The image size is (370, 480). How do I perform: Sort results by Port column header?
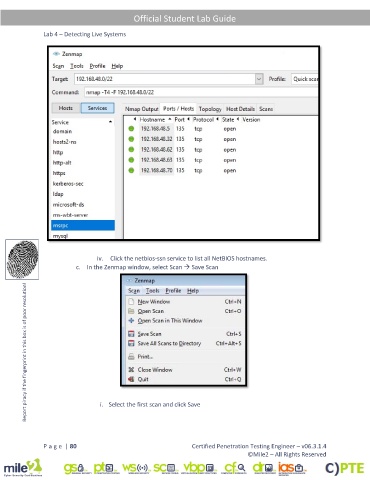(x=180, y=119)
